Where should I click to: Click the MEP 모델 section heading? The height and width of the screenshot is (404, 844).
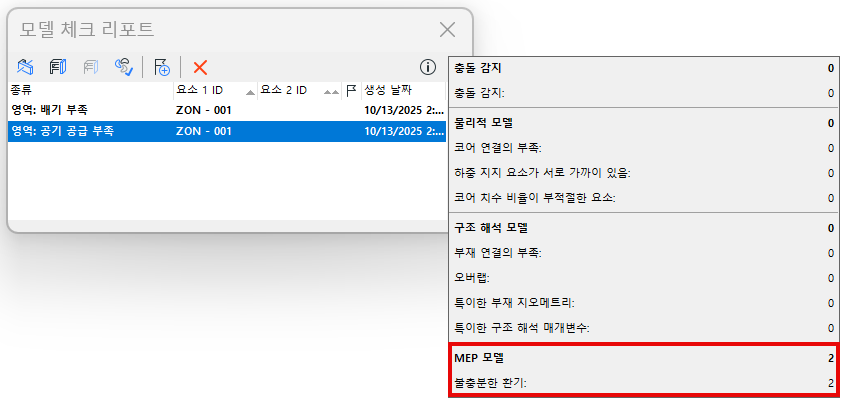tap(479, 358)
